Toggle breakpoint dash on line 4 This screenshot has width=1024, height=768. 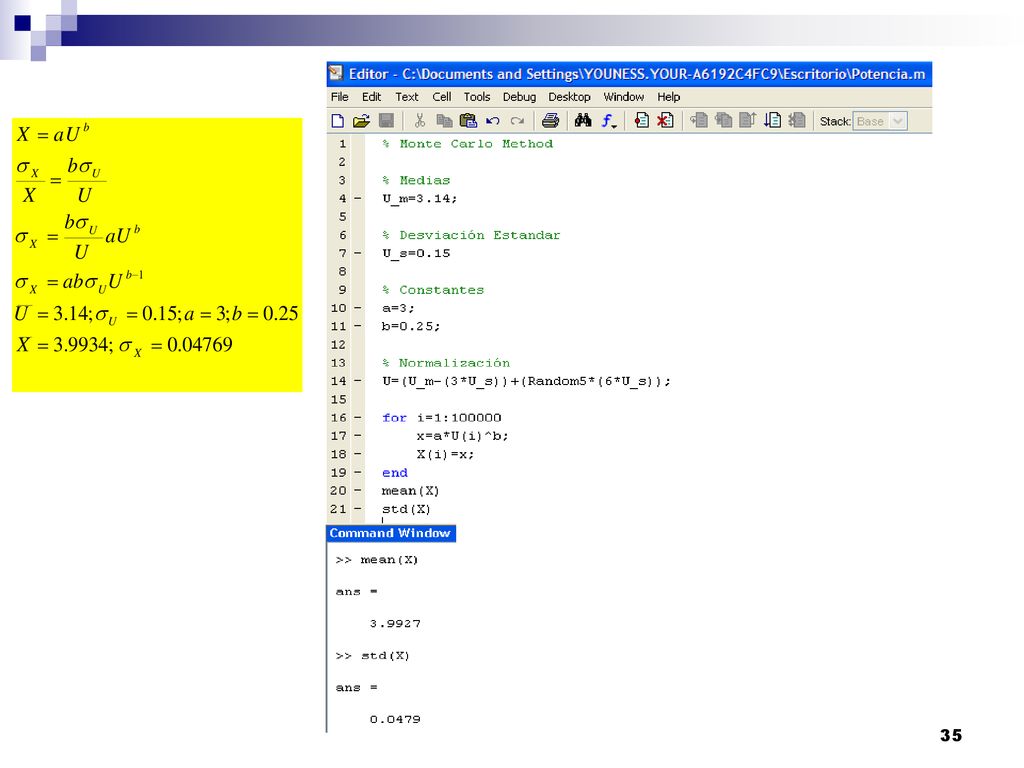click(x=358, y=198)
